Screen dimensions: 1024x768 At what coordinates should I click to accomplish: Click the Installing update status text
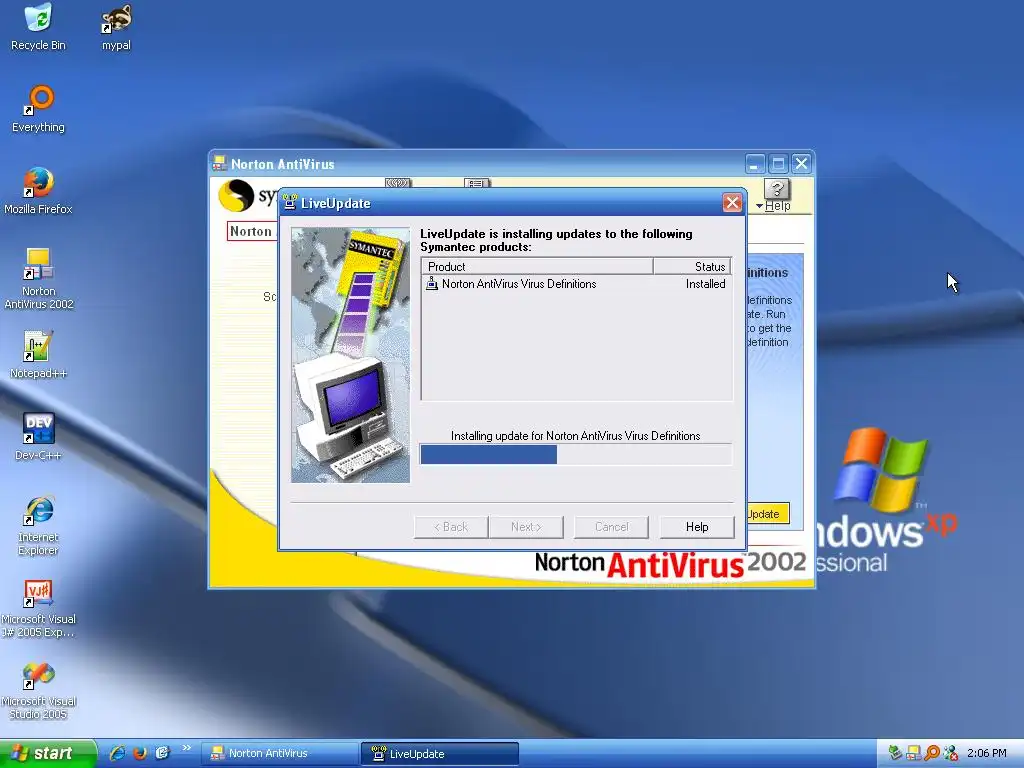575,436
